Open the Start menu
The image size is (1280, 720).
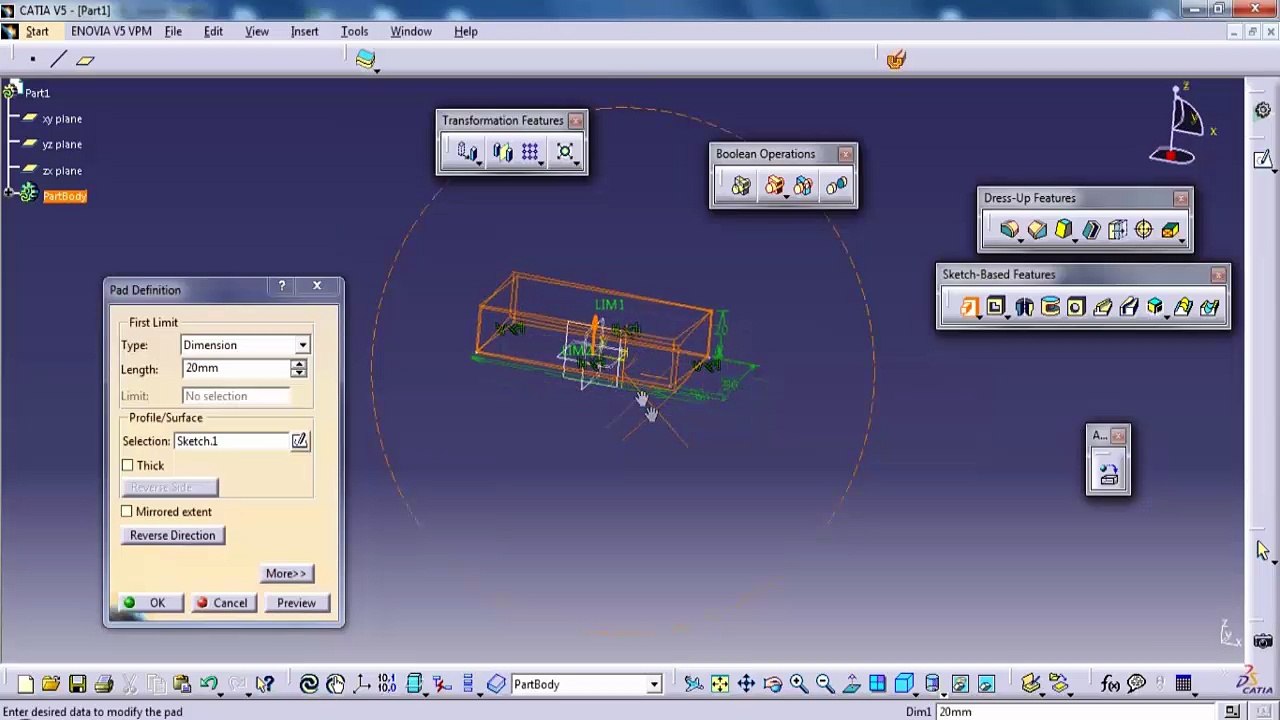(x=37, y=31)
